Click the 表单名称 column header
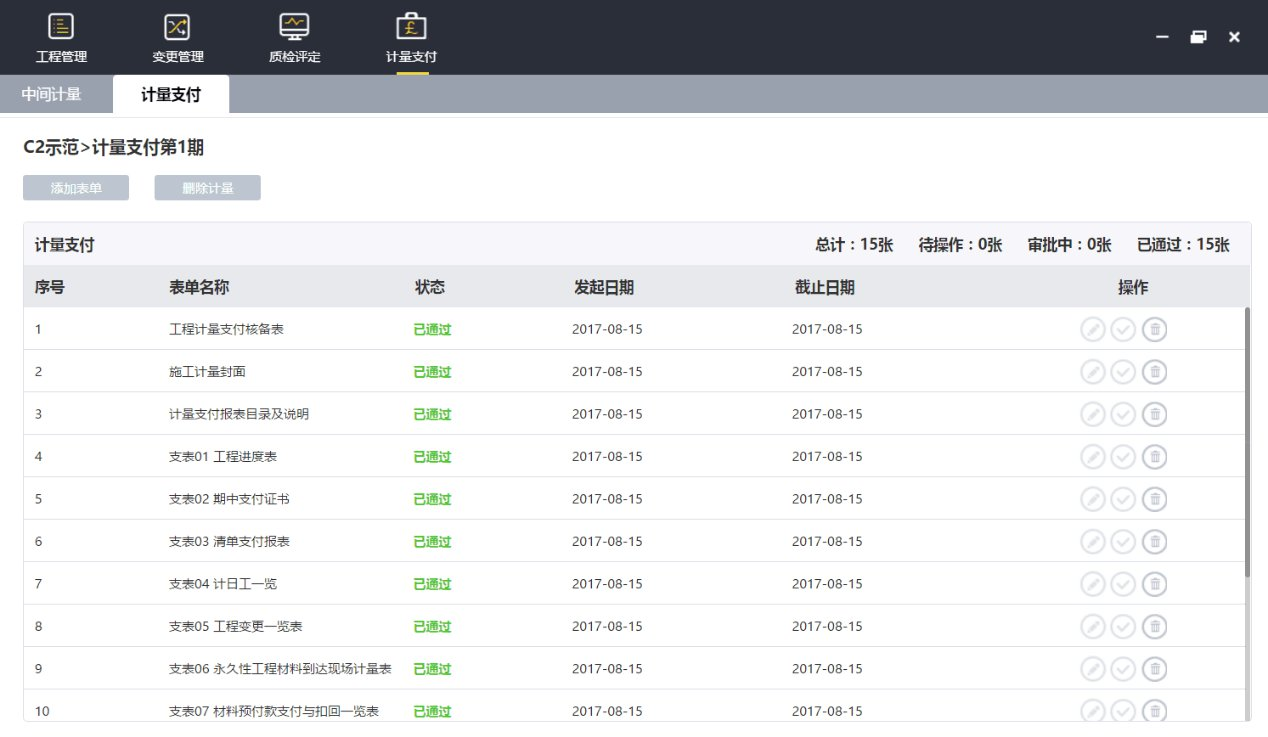This screenshot has width=1268, height=737. coord(199,288)
